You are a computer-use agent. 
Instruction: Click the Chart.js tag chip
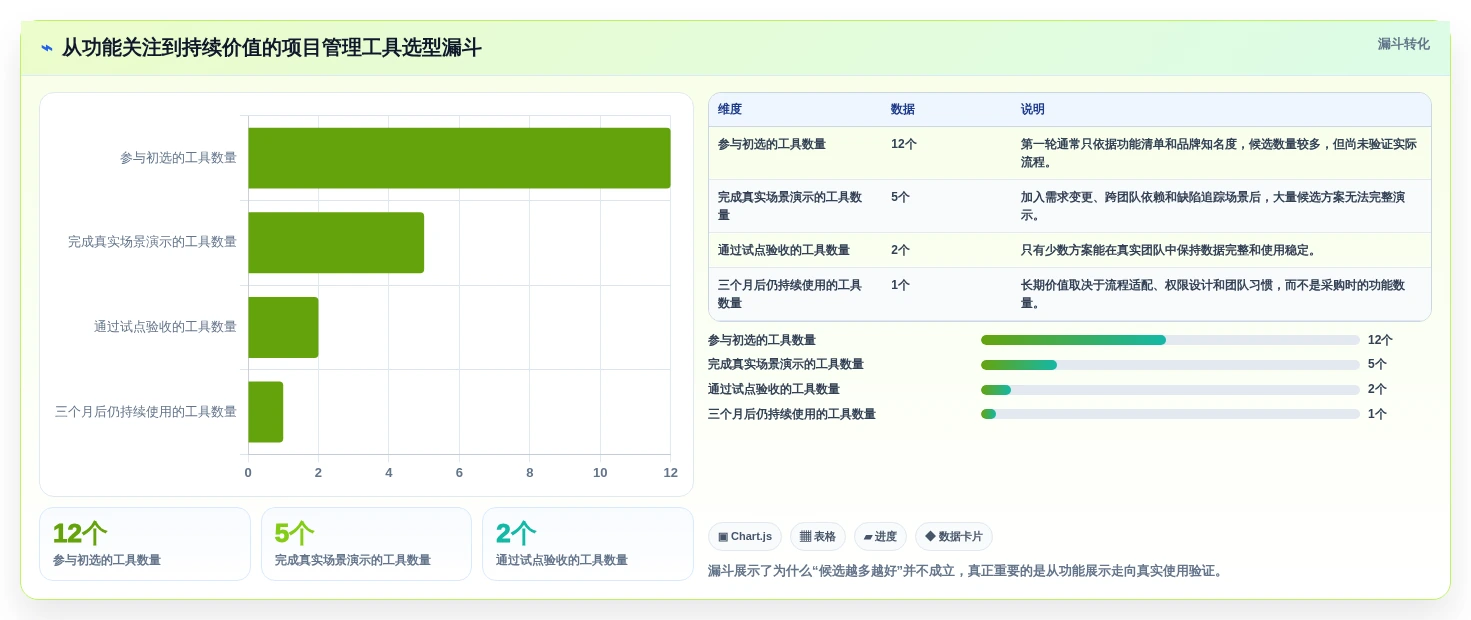pos(745,537)
